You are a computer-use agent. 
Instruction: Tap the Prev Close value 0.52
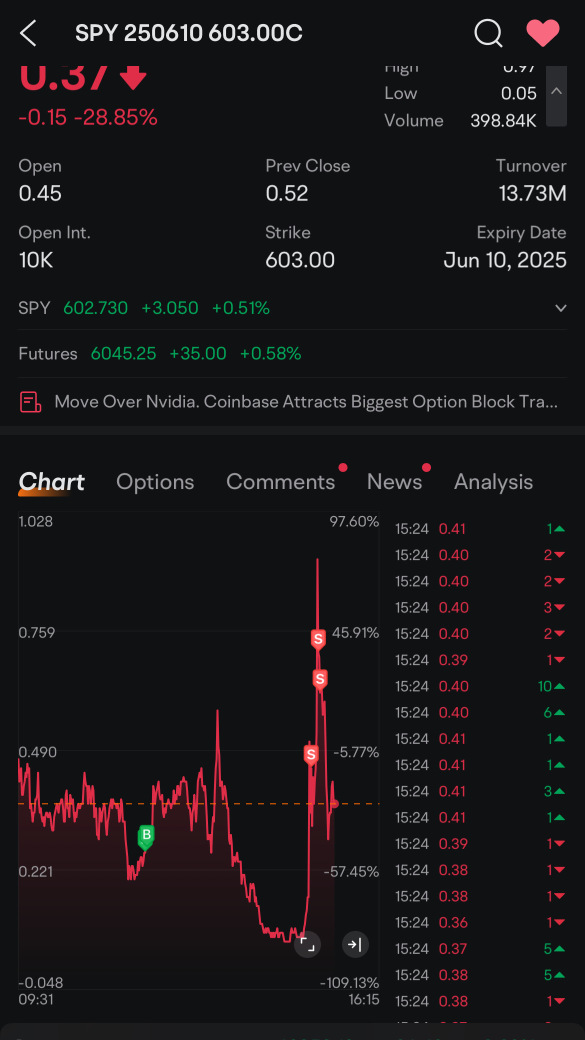pos(287,194)
